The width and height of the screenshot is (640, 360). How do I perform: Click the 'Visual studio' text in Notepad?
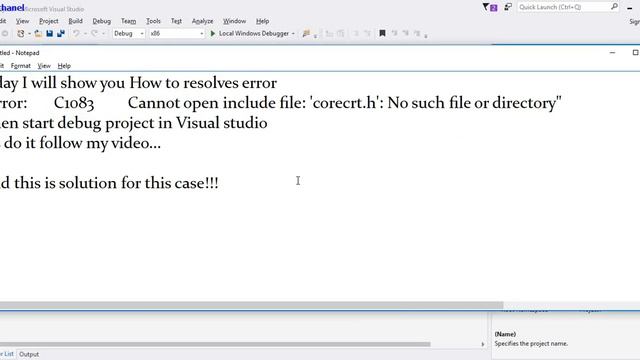point(222,123)
